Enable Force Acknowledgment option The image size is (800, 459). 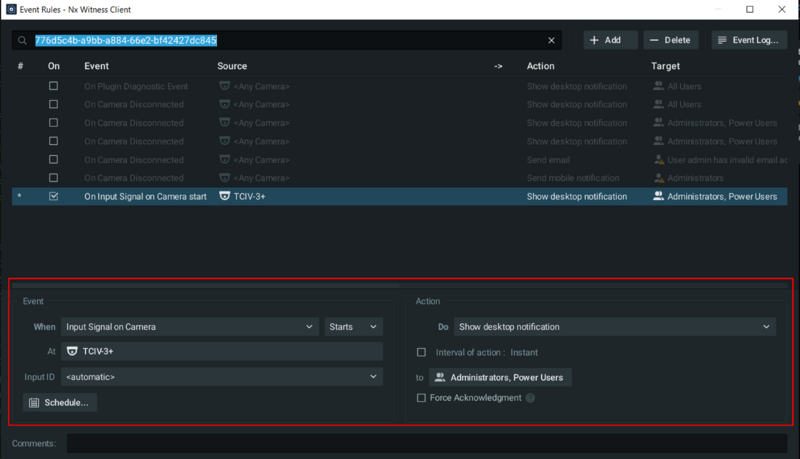point(421,398)
